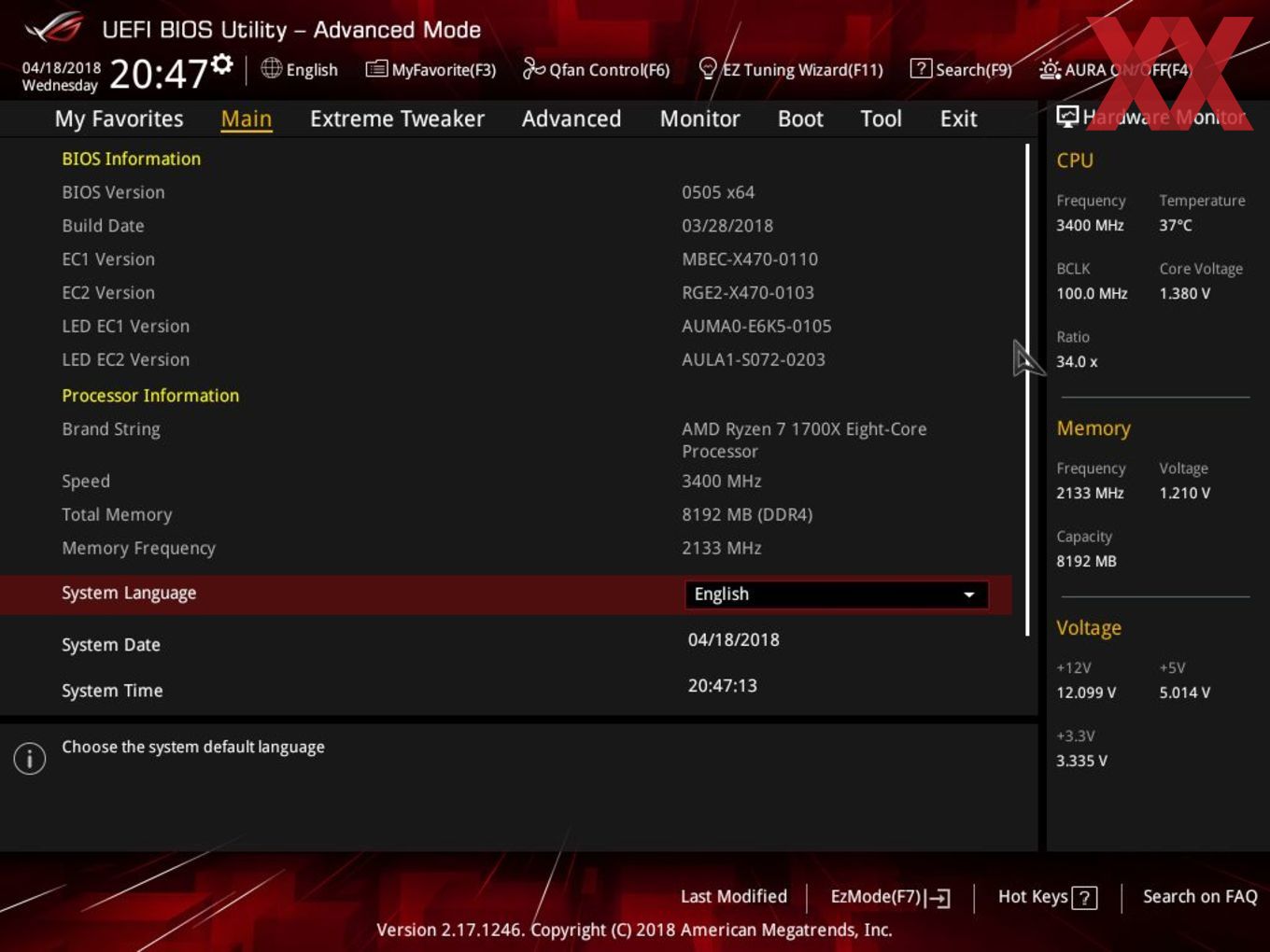
Task: Click memory Voltage value 1.210 V
Action: [x=1185, y=493]
